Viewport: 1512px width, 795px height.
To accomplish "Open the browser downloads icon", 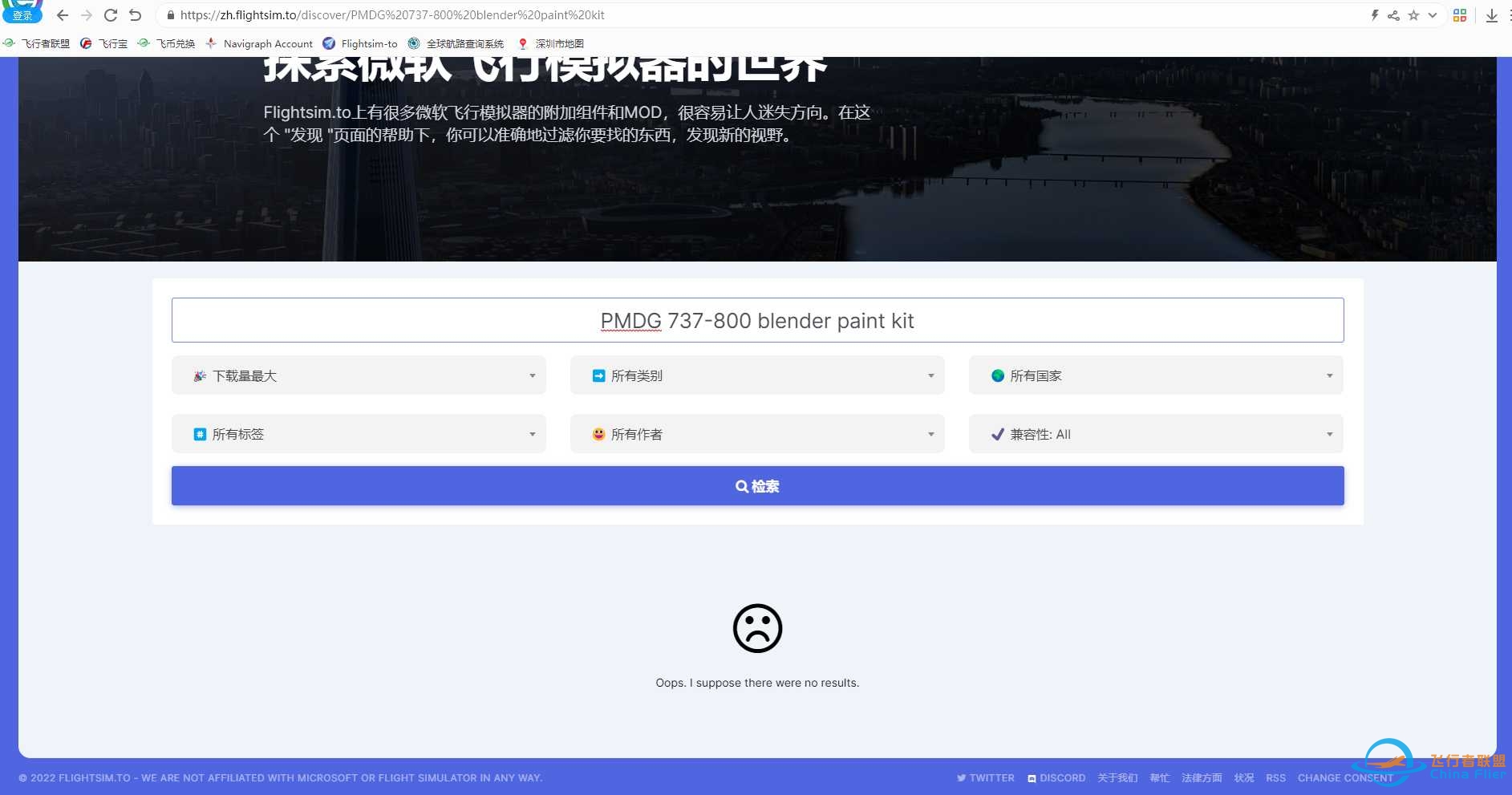I will [x=1491, y=15].
